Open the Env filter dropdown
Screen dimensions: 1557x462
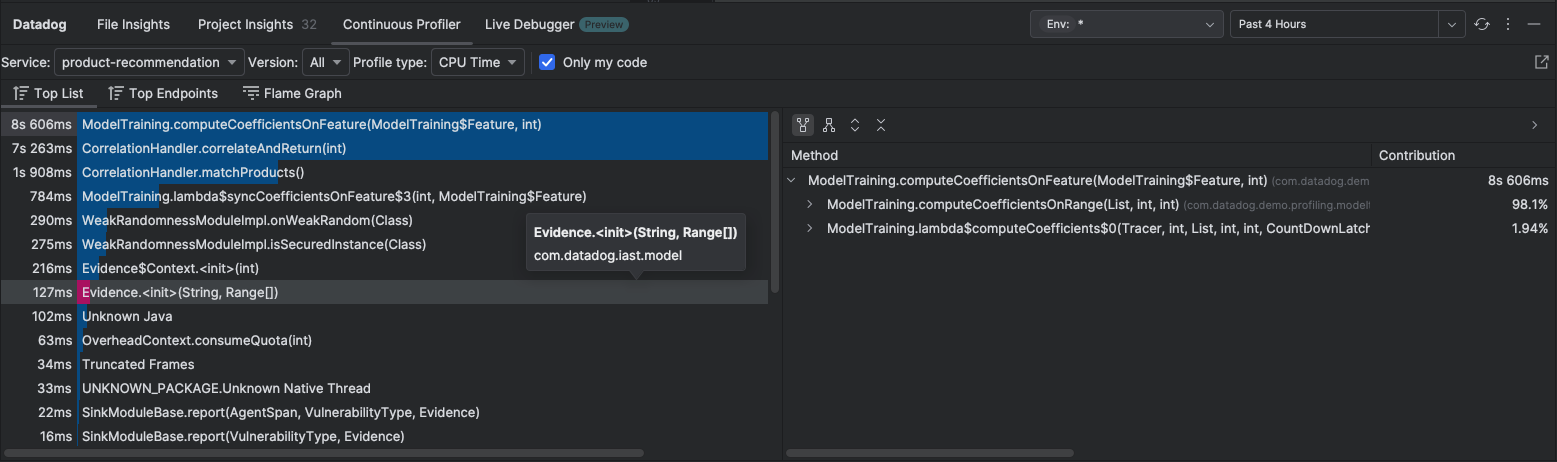coord(1126,24)
